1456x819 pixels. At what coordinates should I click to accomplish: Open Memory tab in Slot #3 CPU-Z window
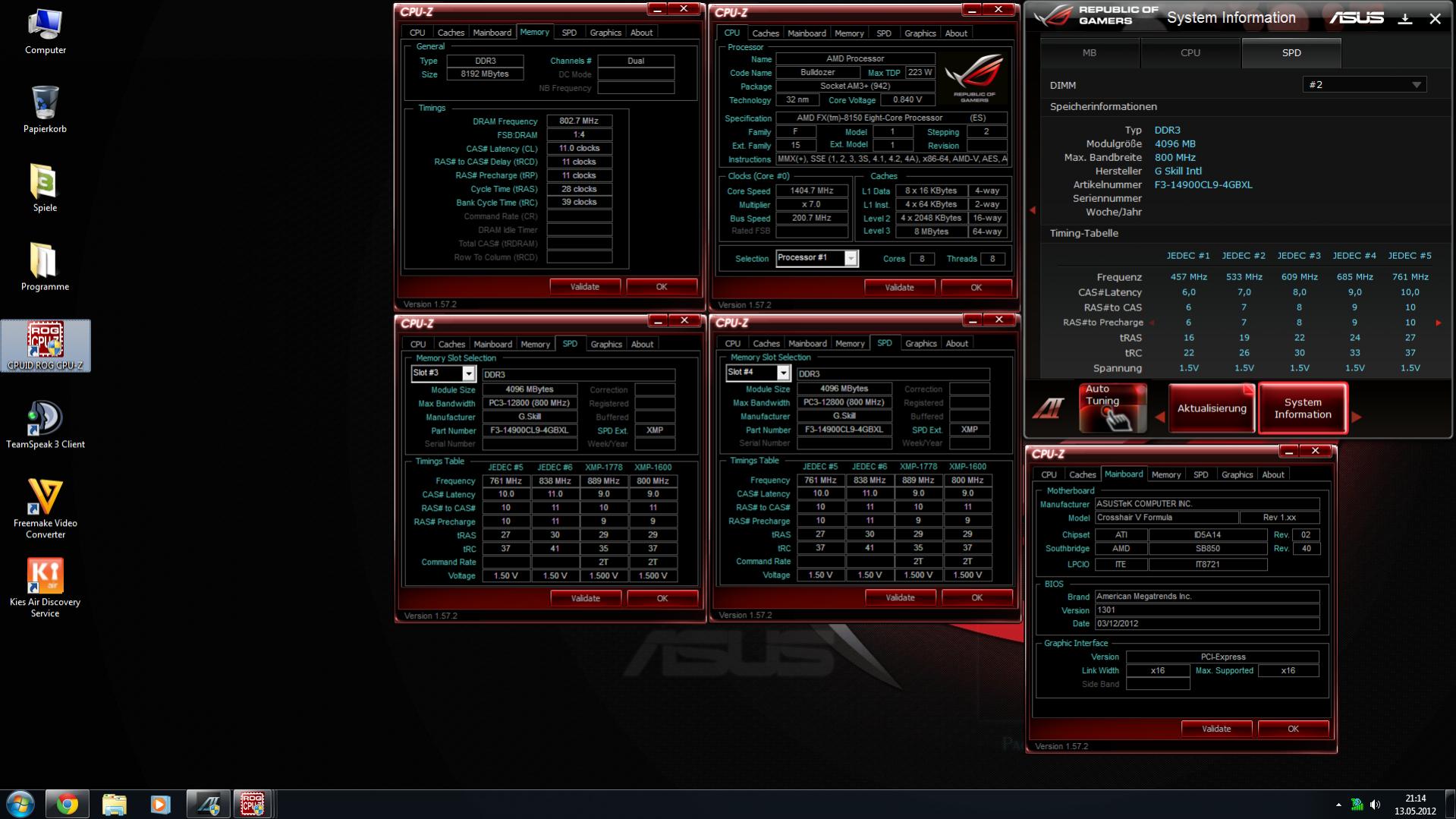coord(535,345)
